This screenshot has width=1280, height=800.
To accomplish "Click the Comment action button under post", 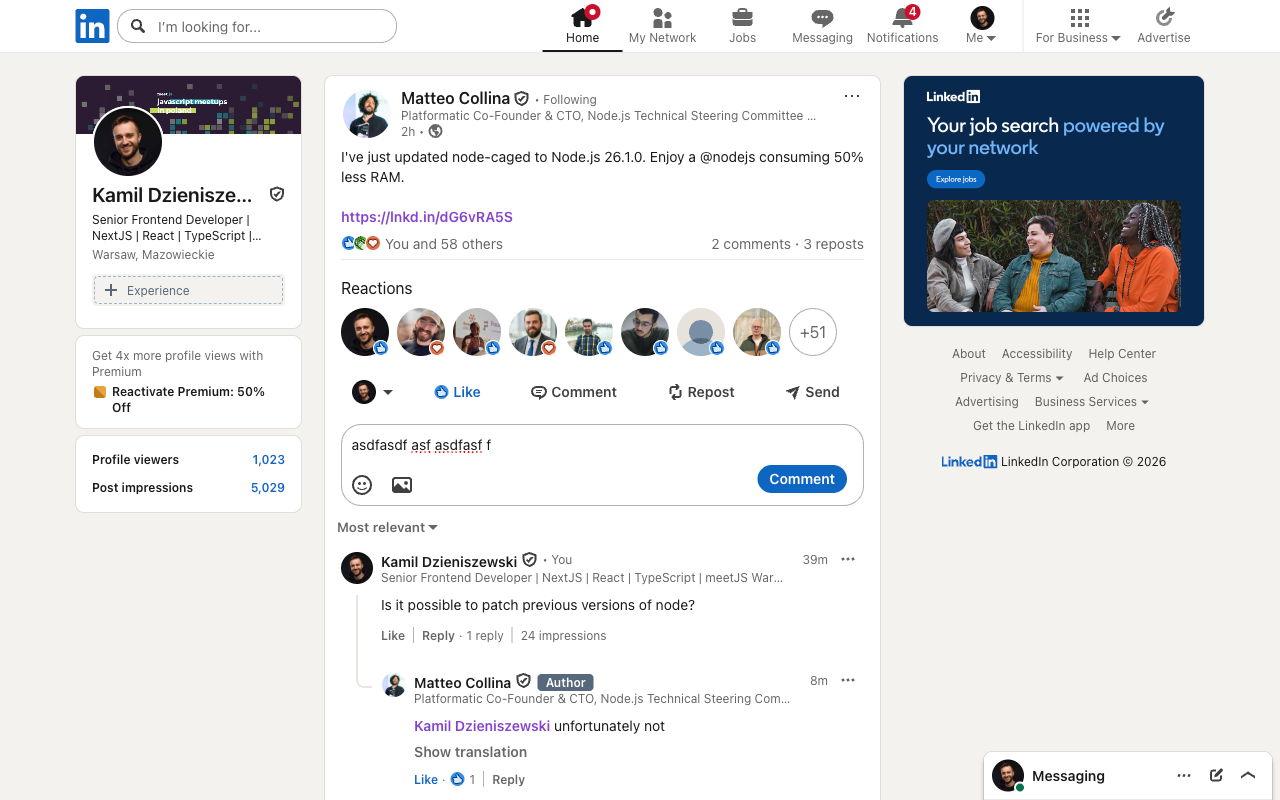I will (574, 392).
